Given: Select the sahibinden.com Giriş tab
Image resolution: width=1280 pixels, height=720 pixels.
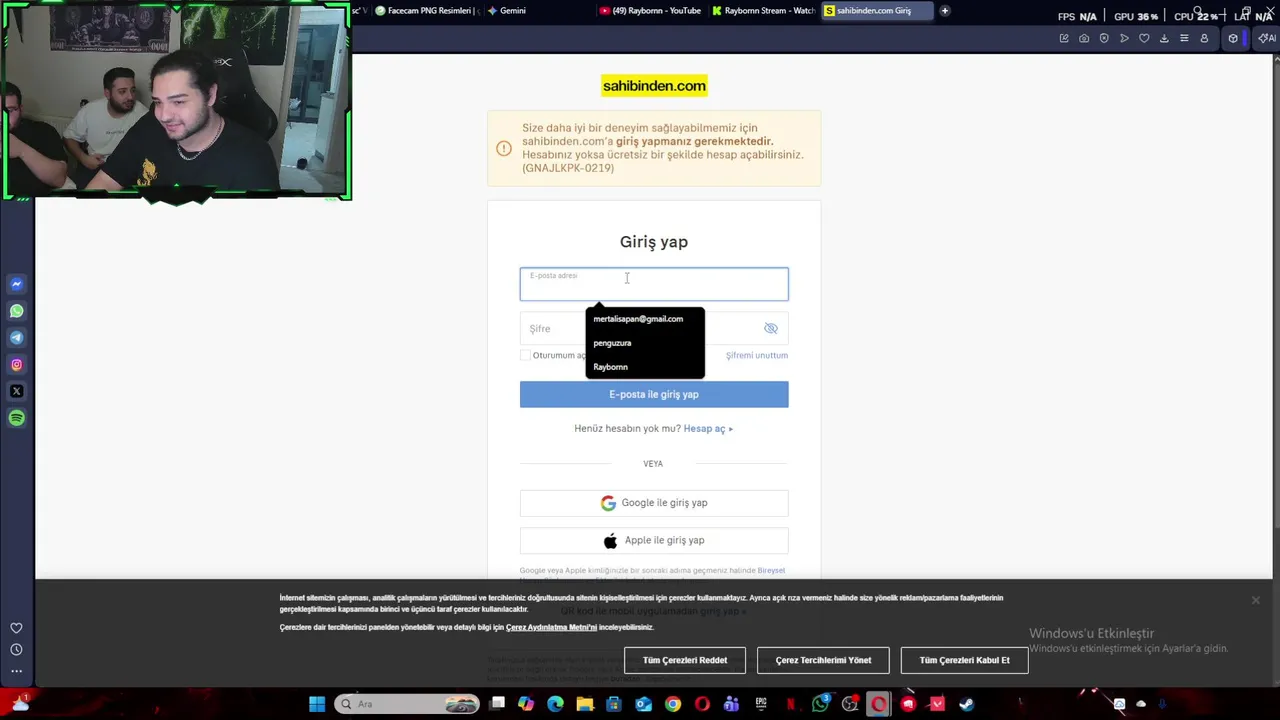Looking at the screenshot, I should pos(876,11).
